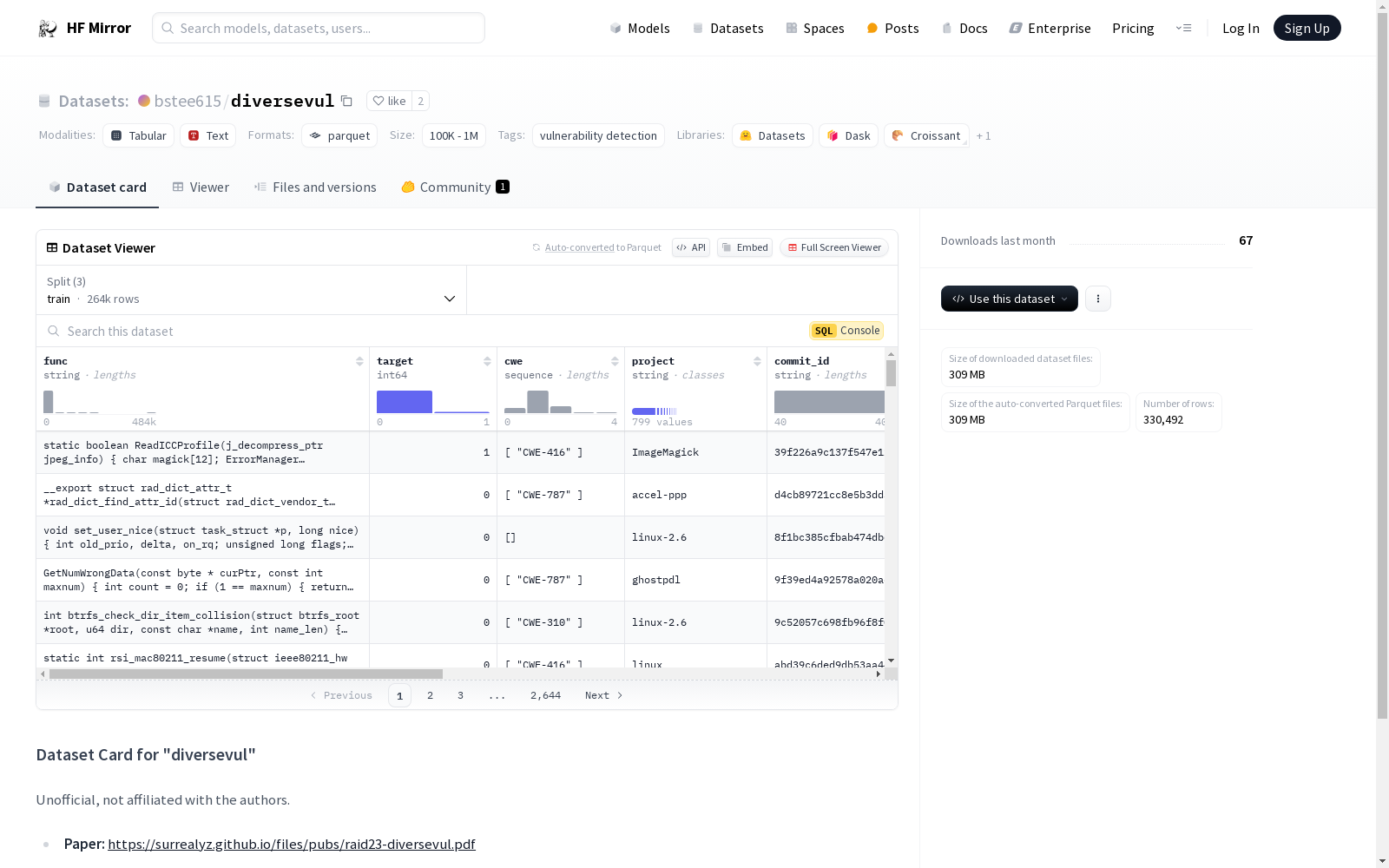This screenshot has height=868, width=1389.
Task: Open the more navigation menu icon
Action: [1183, 29]
